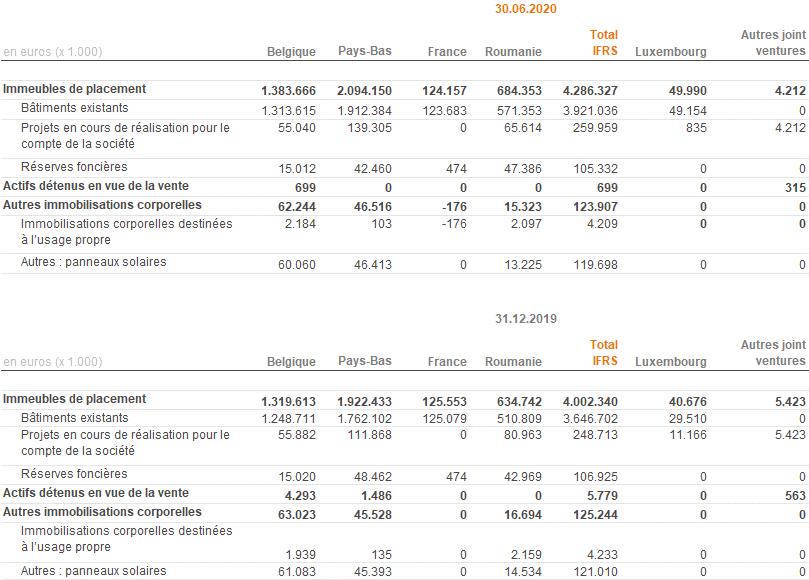Viewport: 809px width, 580px height.
Task: Select the Luxembourg value 49.990
Action: tap(688, 91)
